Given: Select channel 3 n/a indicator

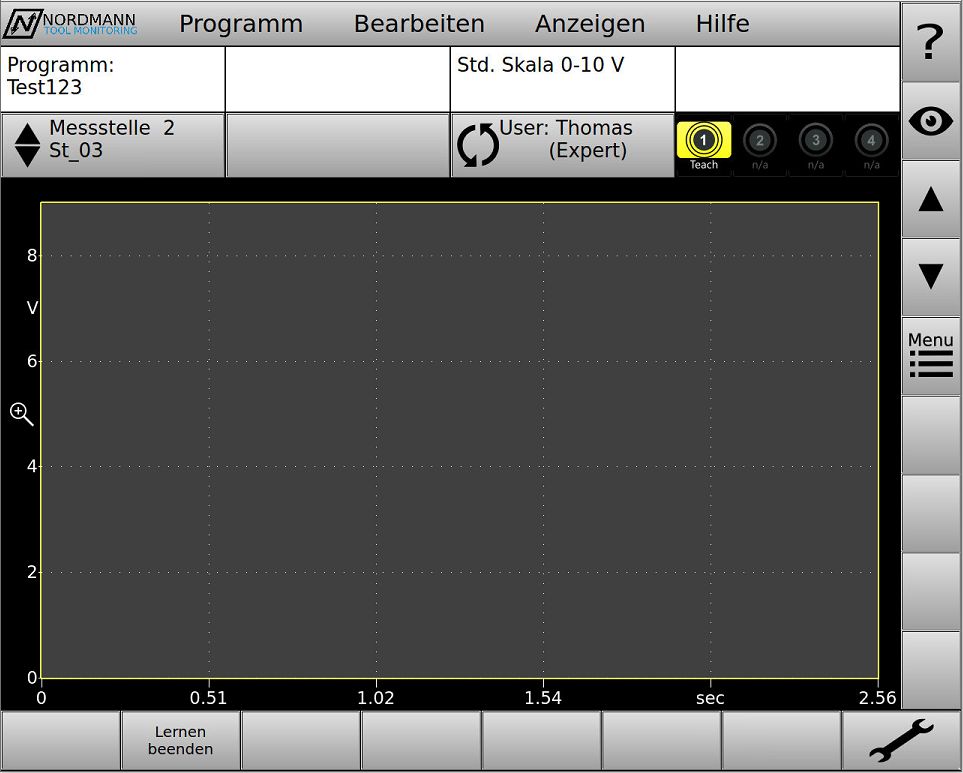Looking at the screenshot, I should (x=816, y=144).
